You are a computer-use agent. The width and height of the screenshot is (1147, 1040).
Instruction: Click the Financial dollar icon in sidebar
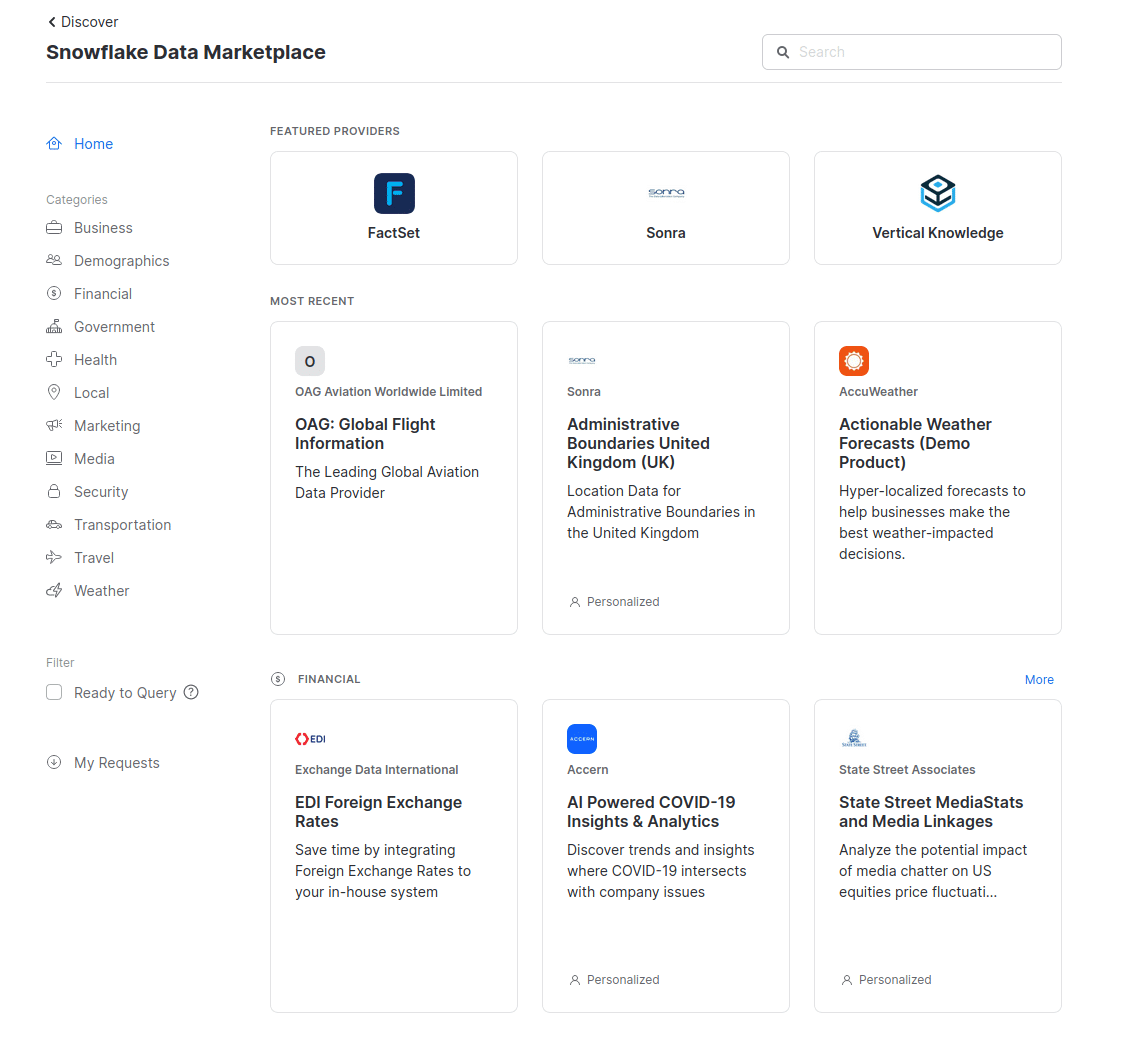(x=54, y=293)
